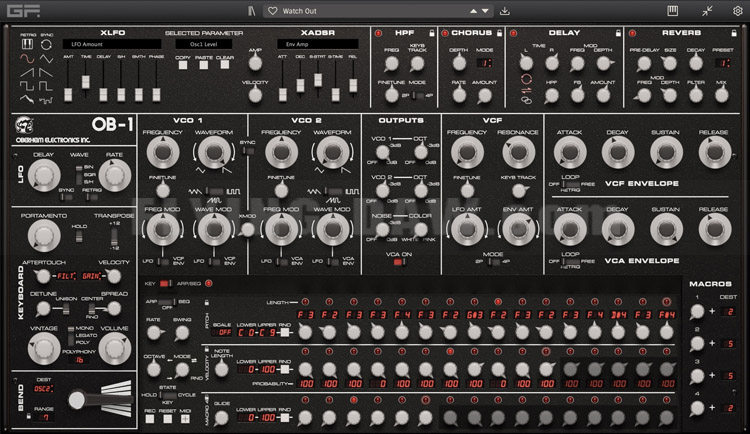Favorite the preset with the heart icon
The image size is (750, 434).
pyautogui.click(x=272, y=11)
